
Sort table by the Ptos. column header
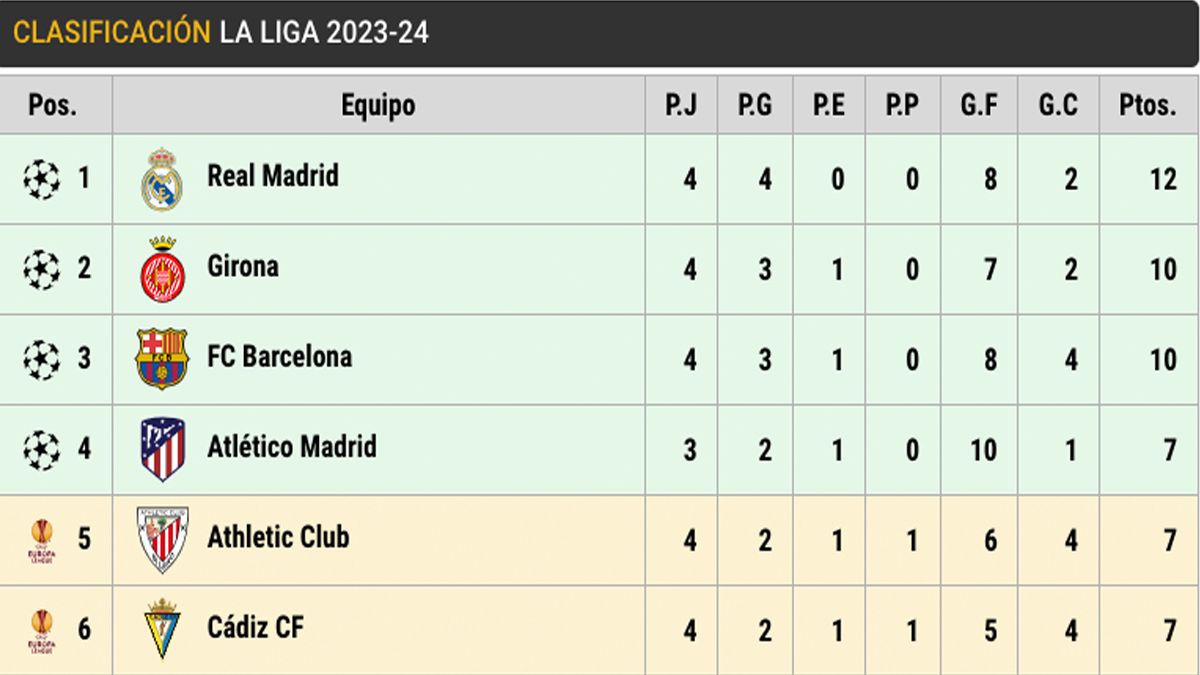1148,105
